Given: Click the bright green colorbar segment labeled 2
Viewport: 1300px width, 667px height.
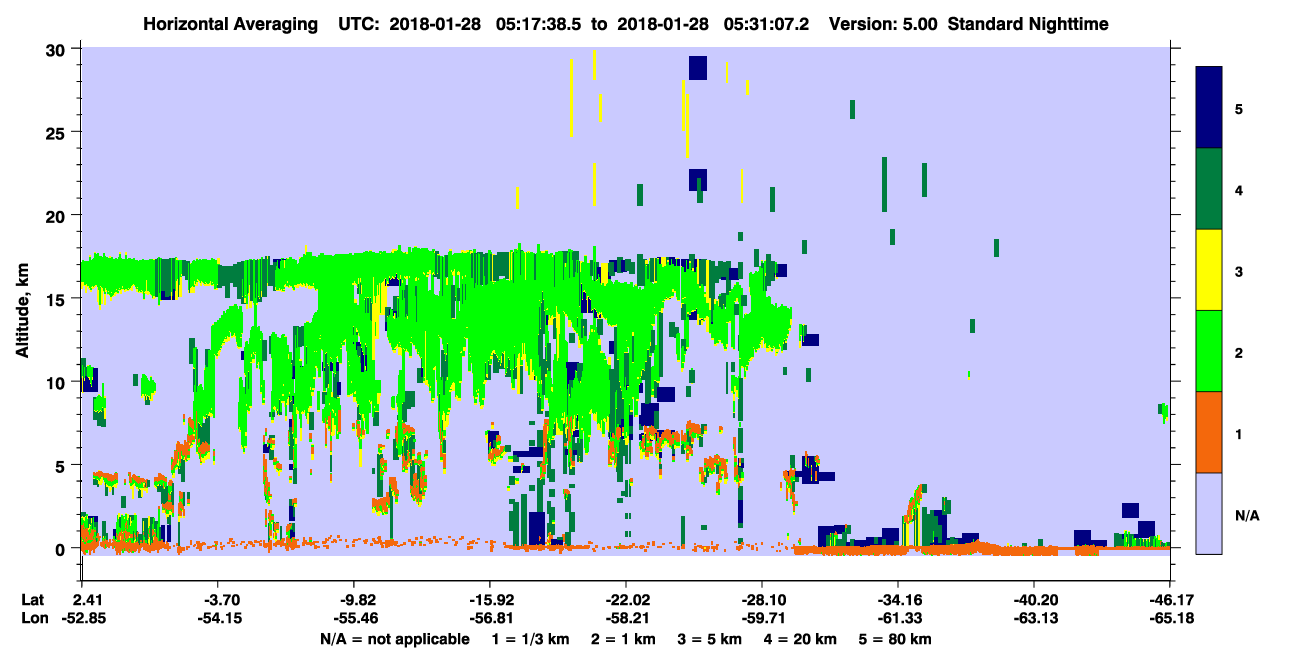Looking at the screenshot, I should tap(1209, 351).
